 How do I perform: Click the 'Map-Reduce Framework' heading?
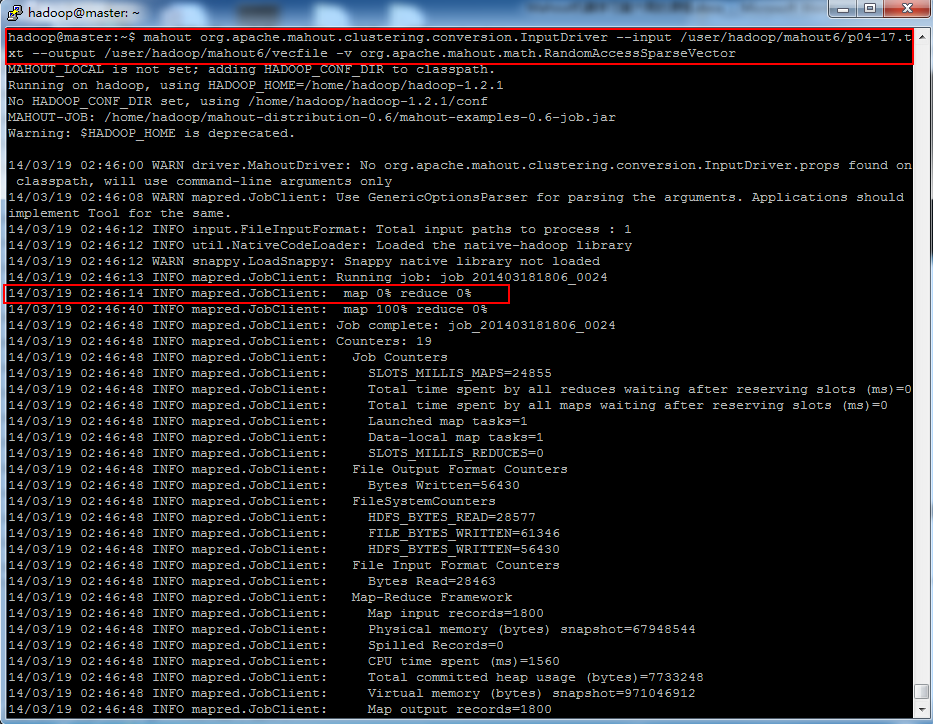click(431, 598)
